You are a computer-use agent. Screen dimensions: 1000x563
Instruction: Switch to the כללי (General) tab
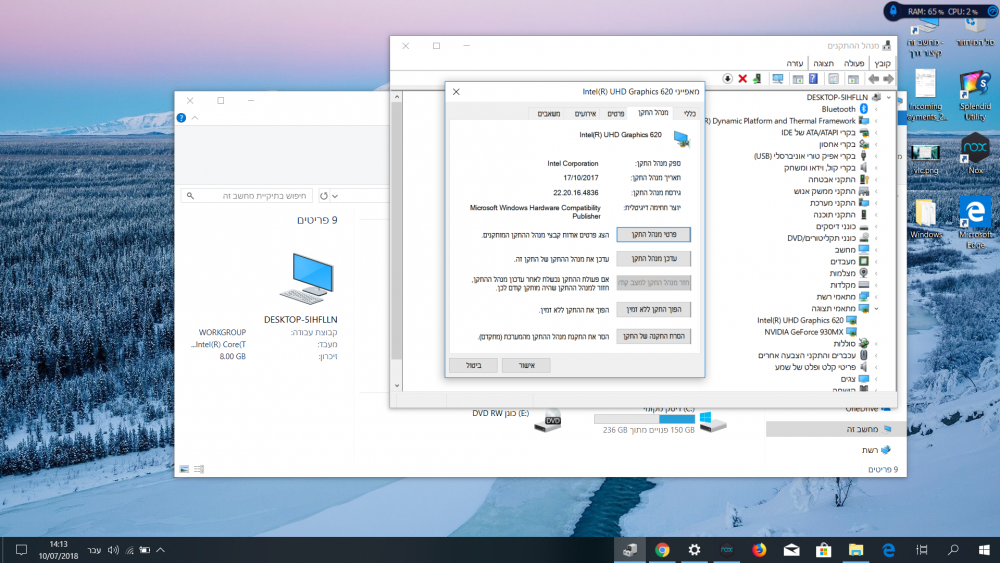point(689,113)
